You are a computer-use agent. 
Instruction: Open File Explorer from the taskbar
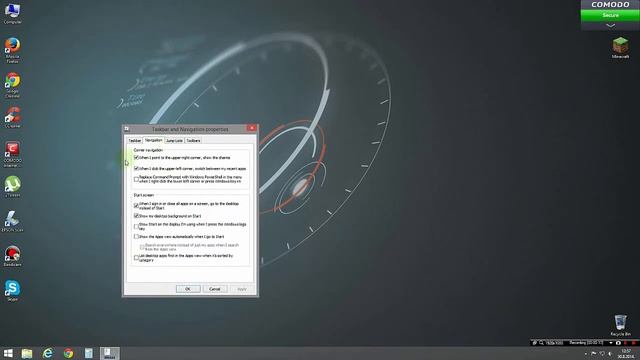click(27, 353)
